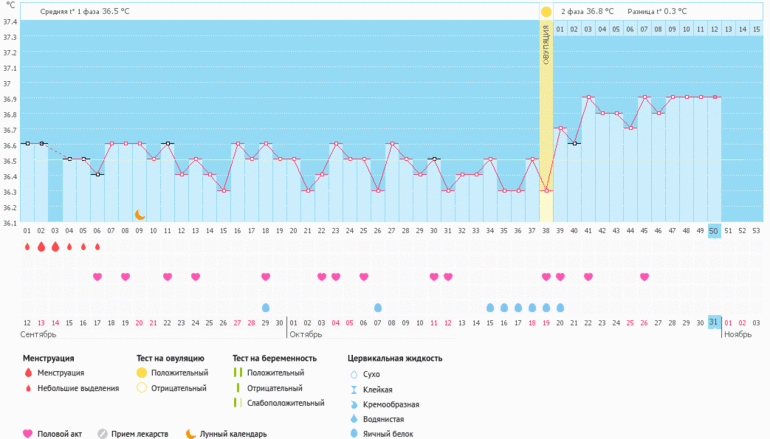Click the Октябрь month label
Screen dimensions: 770x439
pos(306,335)
